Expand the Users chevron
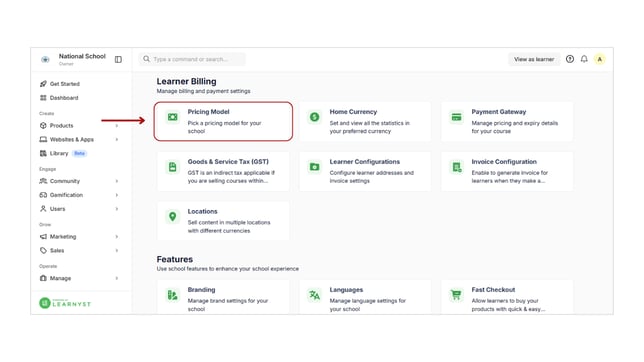This screenshot has height=362, width=644. point(117,209)
